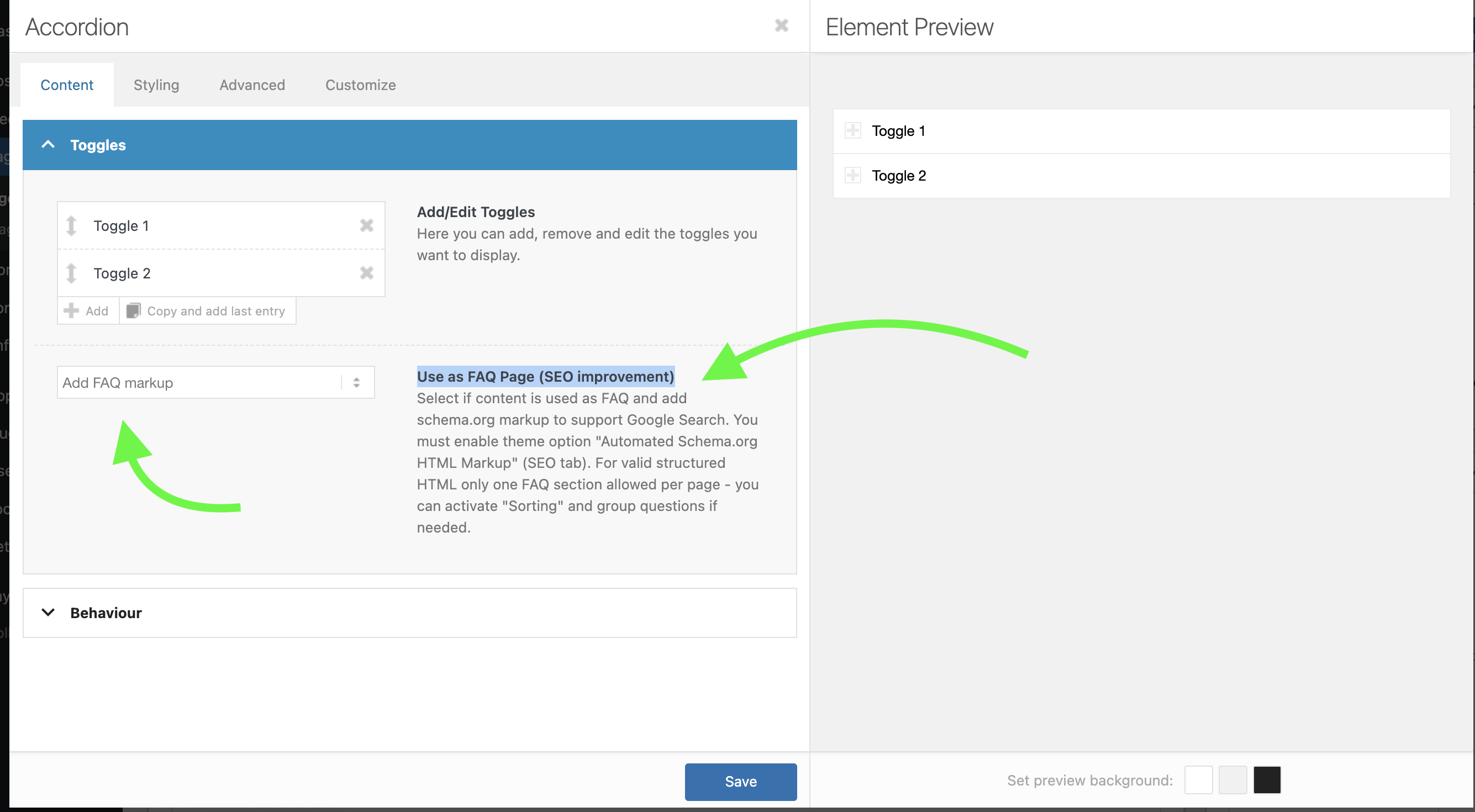Click the plus icon next to Add
The image size is (1475, 812).
(x=71, y=311)
